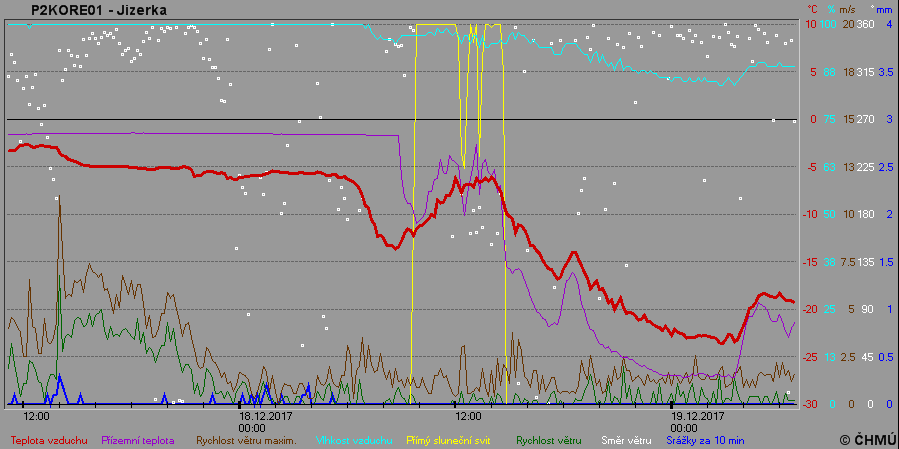Click the red -15 temperature axis value
This screenshot has height=449, width=899.
click(x=811, y=262)
